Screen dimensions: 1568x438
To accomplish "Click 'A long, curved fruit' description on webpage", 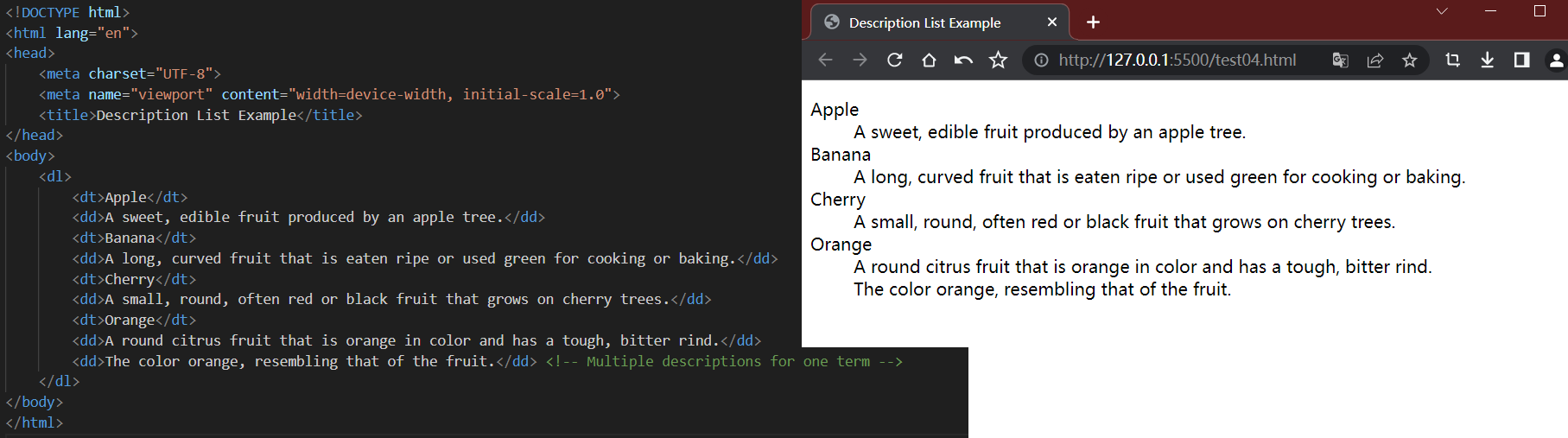I will point(1159,177).
